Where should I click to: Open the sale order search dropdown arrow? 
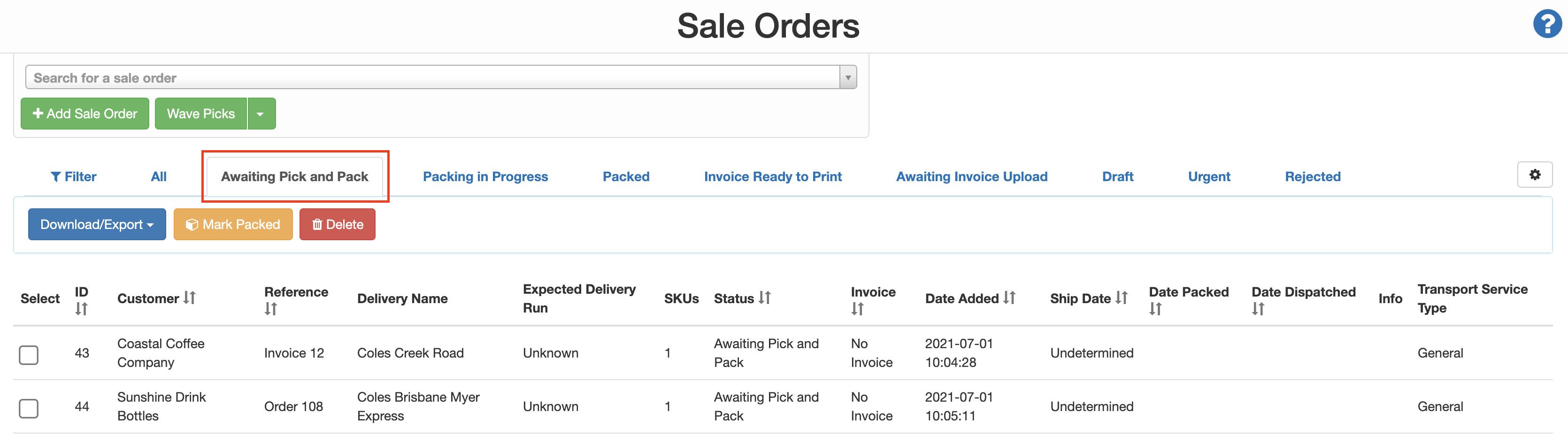(x=847, y=76)
